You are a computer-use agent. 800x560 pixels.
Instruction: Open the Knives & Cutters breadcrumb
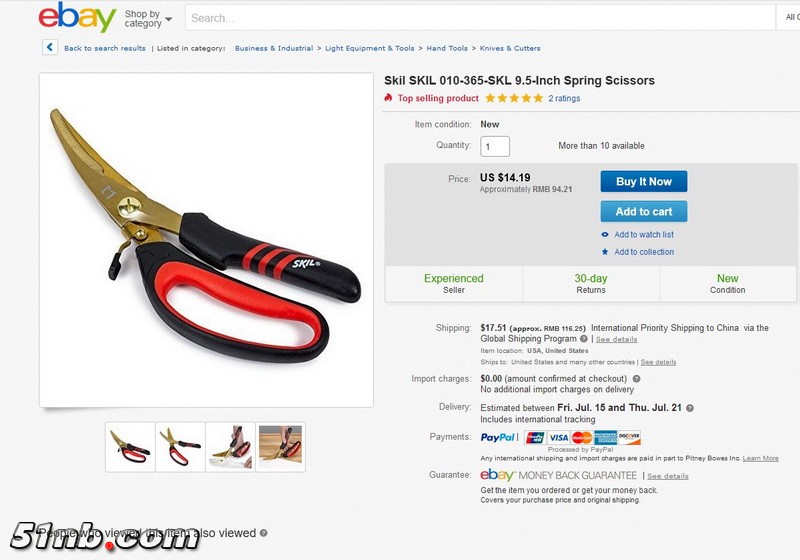[x=510, y=48]
